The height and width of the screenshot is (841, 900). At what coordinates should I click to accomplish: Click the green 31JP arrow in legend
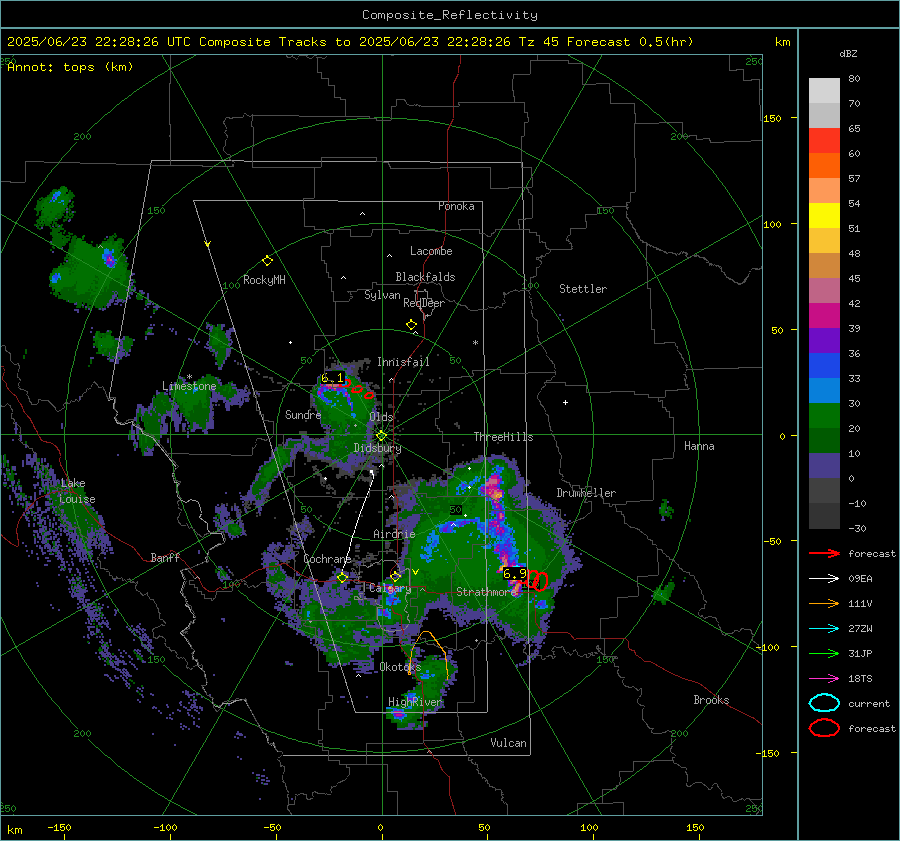824,653
